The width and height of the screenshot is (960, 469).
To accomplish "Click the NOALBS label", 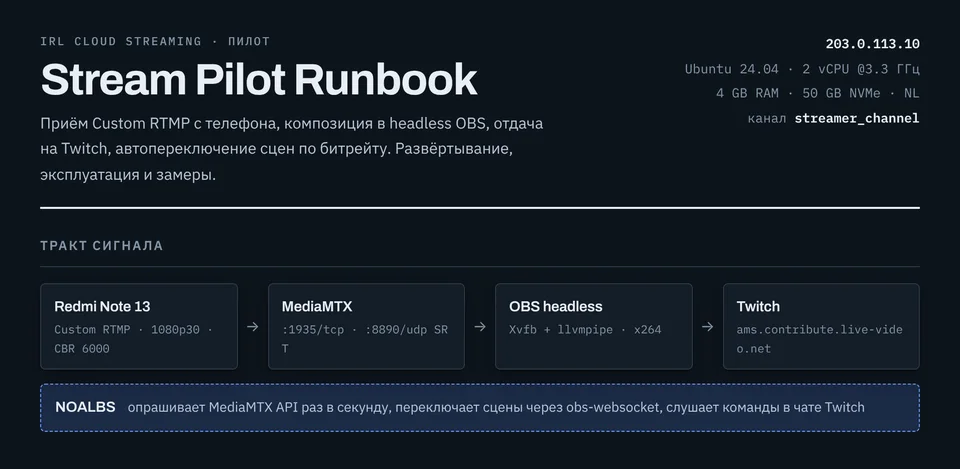I will tap(85, 407).
